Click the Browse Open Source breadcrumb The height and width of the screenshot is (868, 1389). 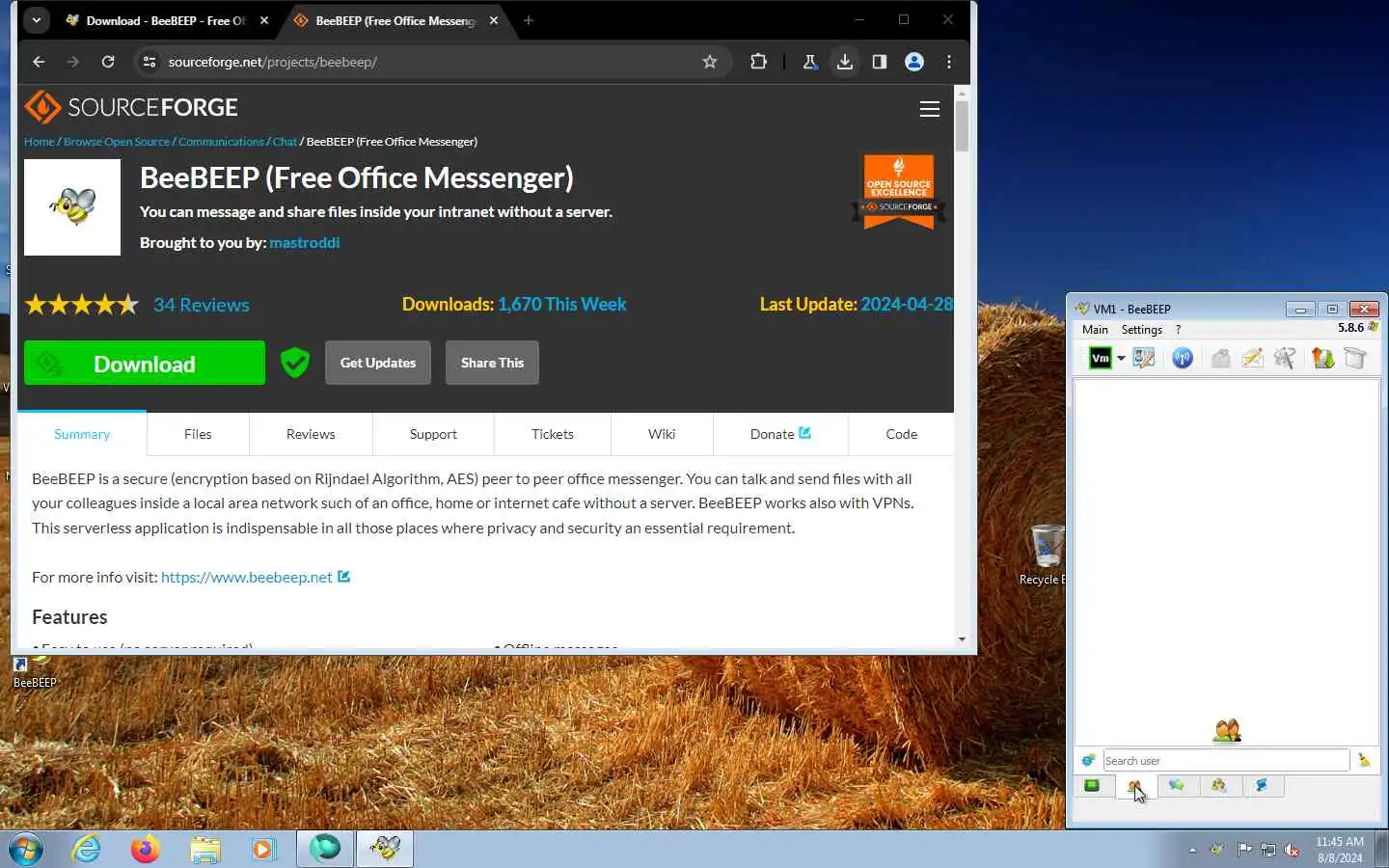(x=117, y=142)
